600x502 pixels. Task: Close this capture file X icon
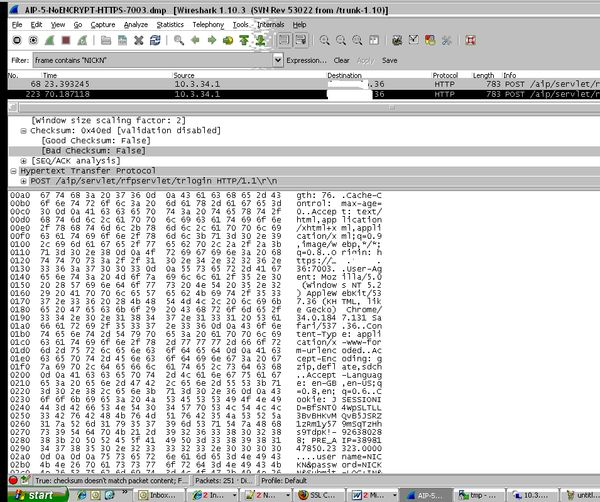click(139, 40)
